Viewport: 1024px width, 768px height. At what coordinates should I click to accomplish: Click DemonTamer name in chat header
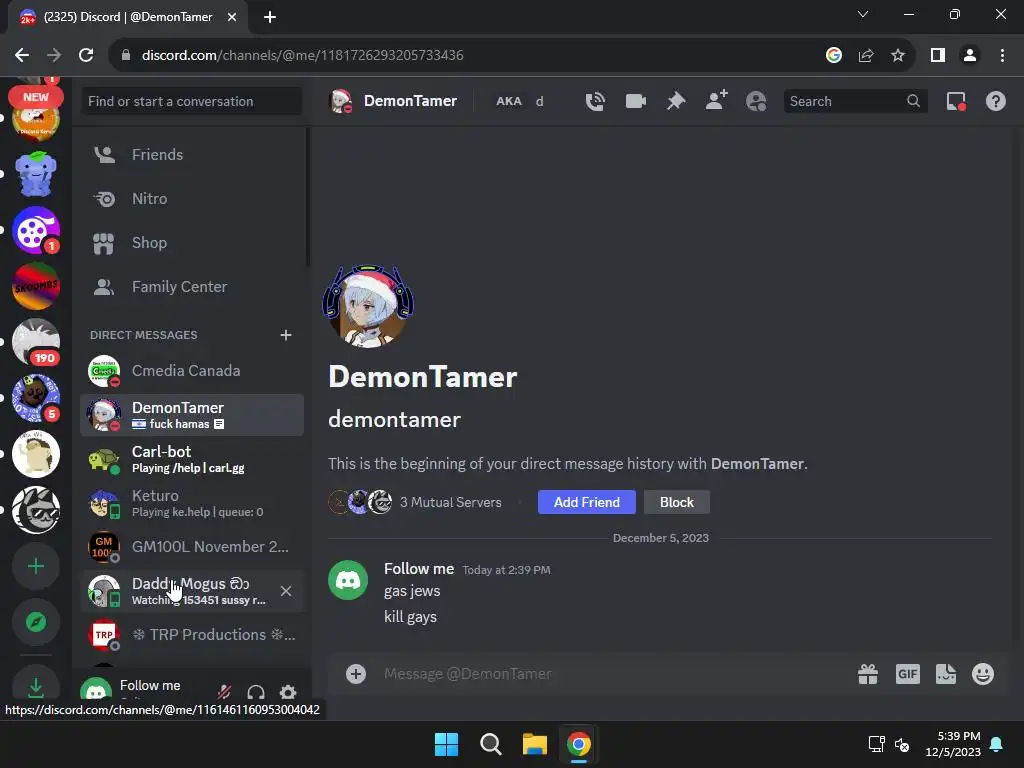tap(410, 101)
